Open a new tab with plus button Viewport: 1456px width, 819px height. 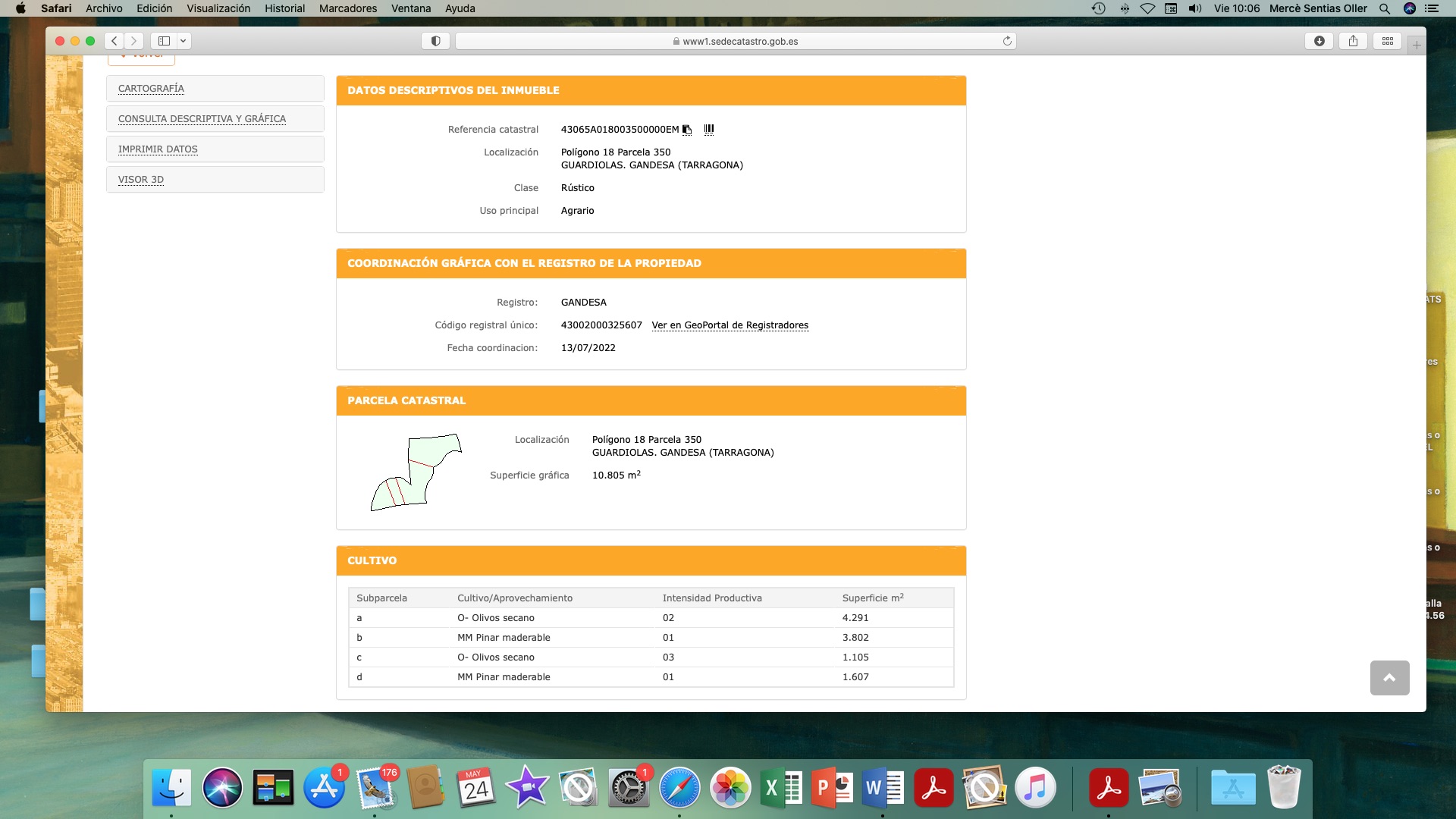pos(1417,45)
